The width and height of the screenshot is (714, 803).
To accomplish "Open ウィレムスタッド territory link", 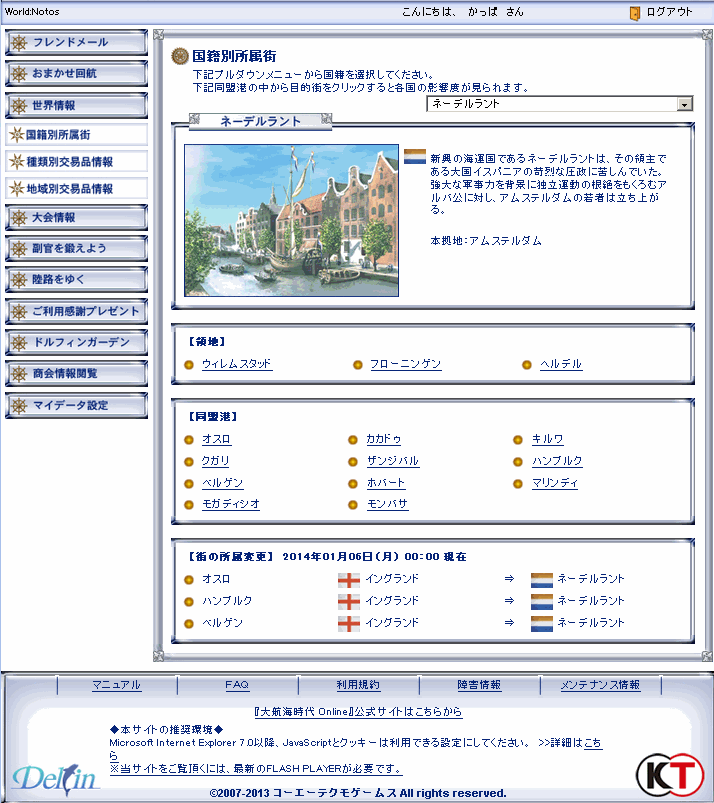I will click(237, 364).
